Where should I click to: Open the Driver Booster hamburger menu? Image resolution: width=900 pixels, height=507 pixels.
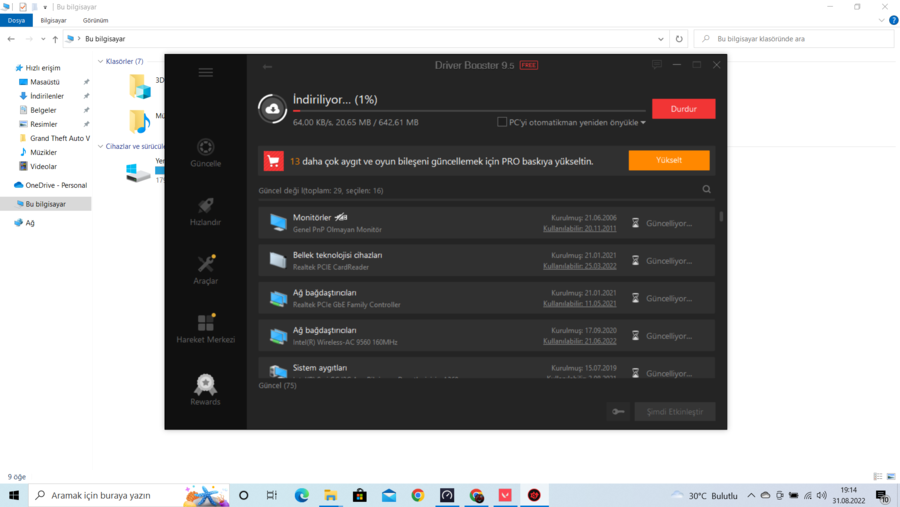pos(205,72)
